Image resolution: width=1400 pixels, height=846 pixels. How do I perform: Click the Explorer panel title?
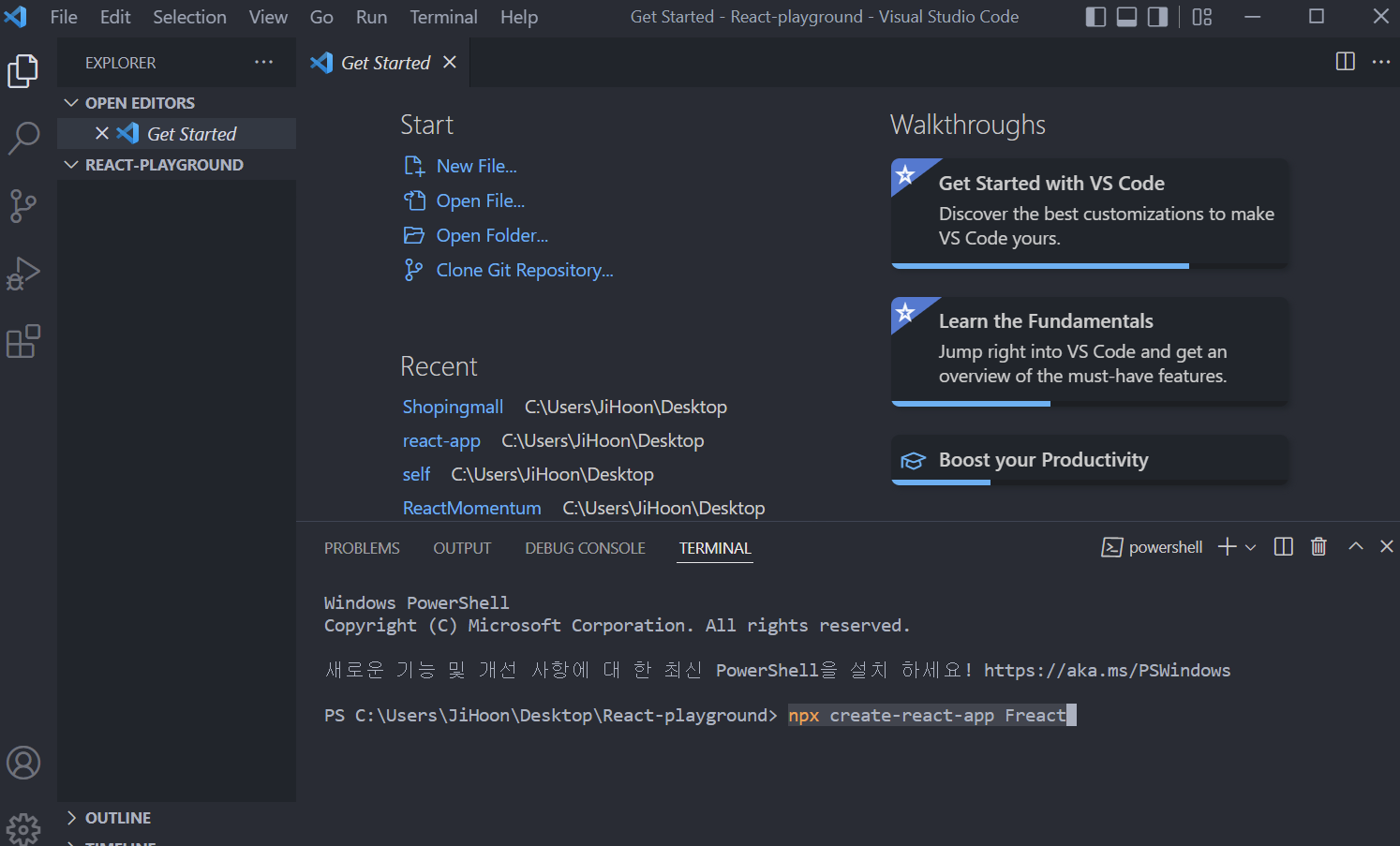pos(120,63)
